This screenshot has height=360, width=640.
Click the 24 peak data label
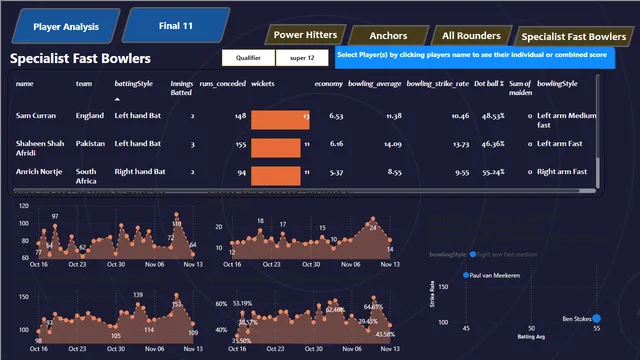point(373,227)
